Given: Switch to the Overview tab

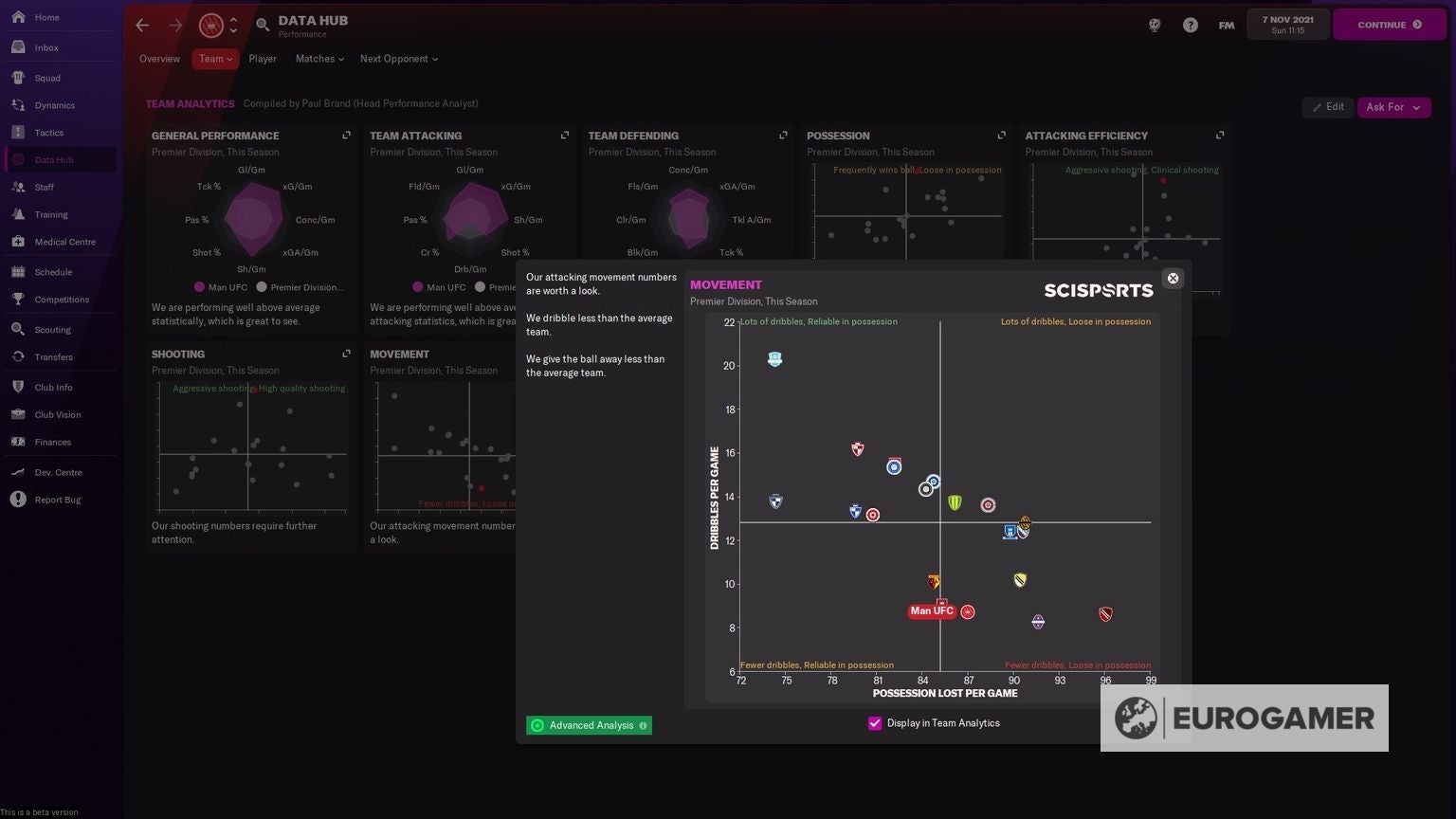Looking at the screenshot, I should 159,59.
